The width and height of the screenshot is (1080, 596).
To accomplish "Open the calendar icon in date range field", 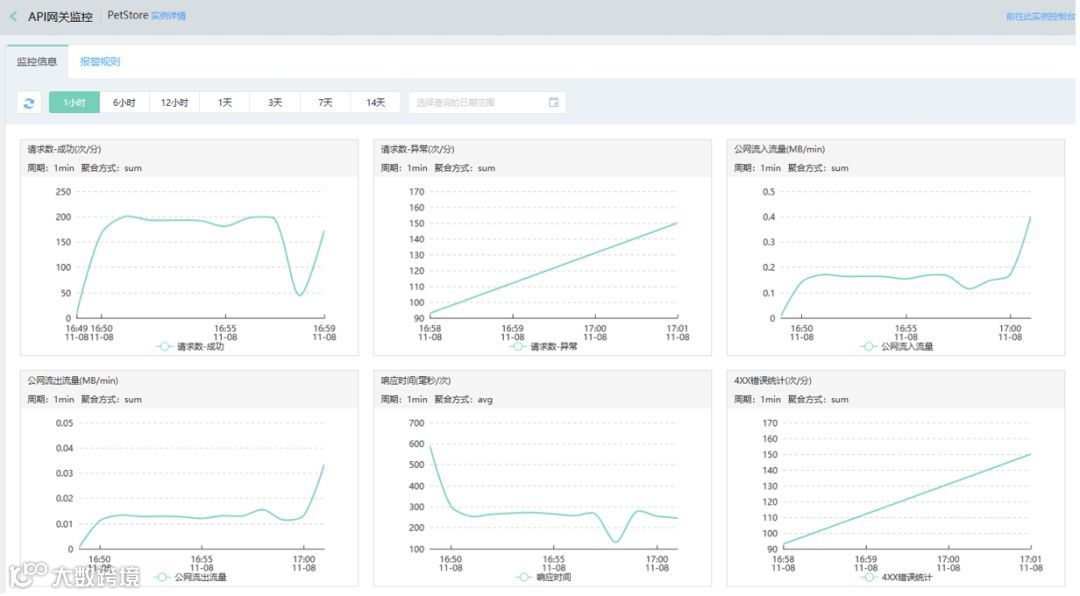I will click(554, 102).
